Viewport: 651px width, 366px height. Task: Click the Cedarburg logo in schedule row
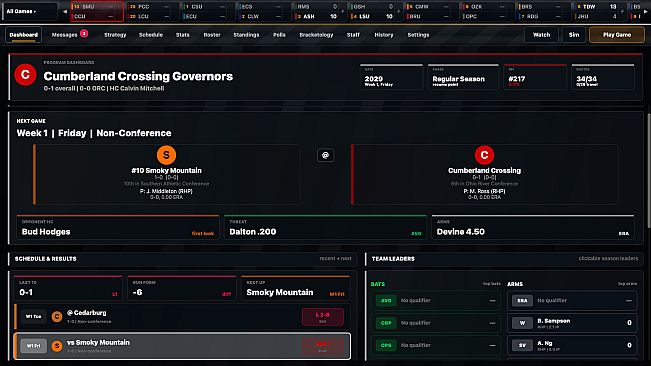[x=57, y=317]
